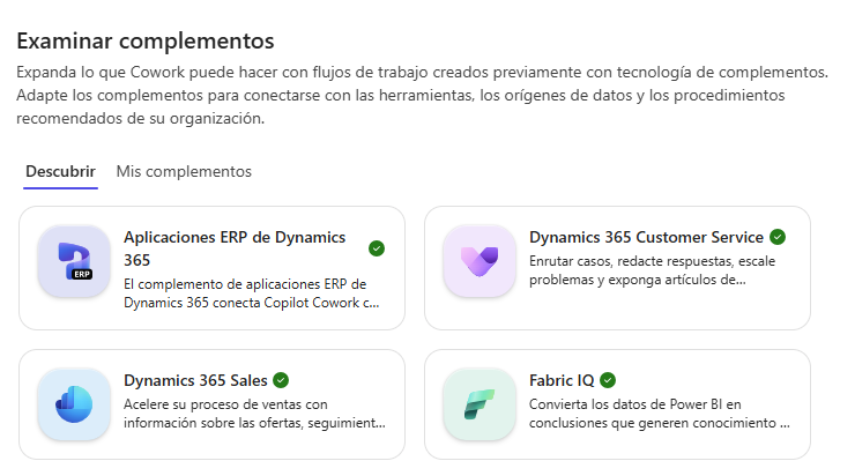Click the Fabric IQ green logo icon
This screenshot has width=849, height=468.
pos(479,404)
